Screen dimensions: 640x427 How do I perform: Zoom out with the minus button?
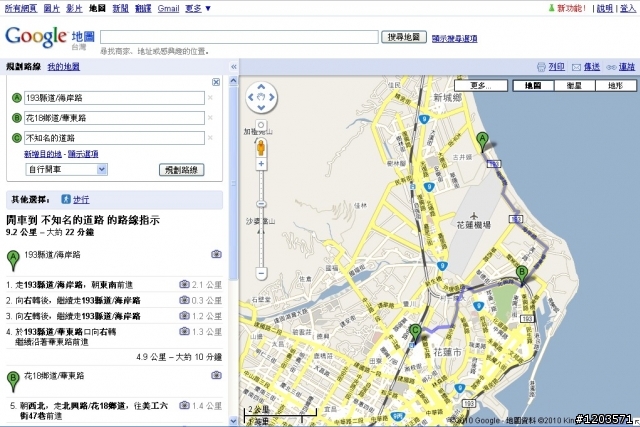261,272
